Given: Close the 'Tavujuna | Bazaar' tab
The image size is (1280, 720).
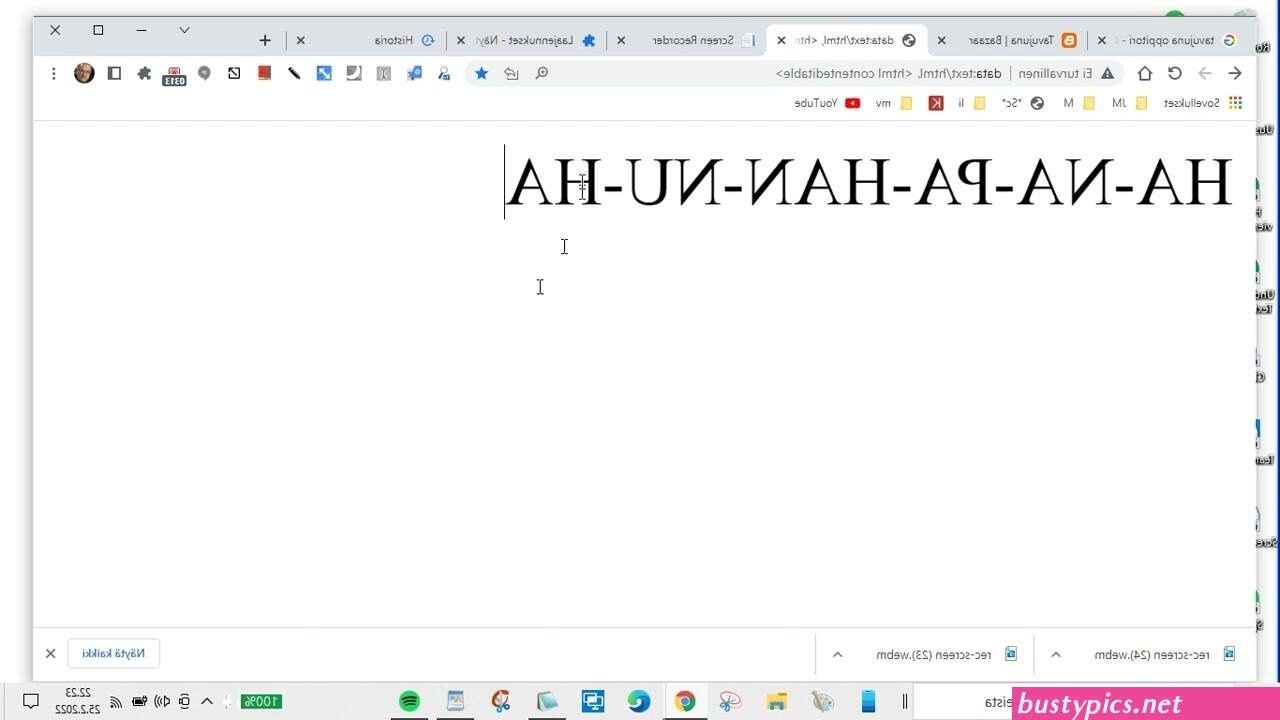Looking at the screenshot, I should (x=941, y=40).
